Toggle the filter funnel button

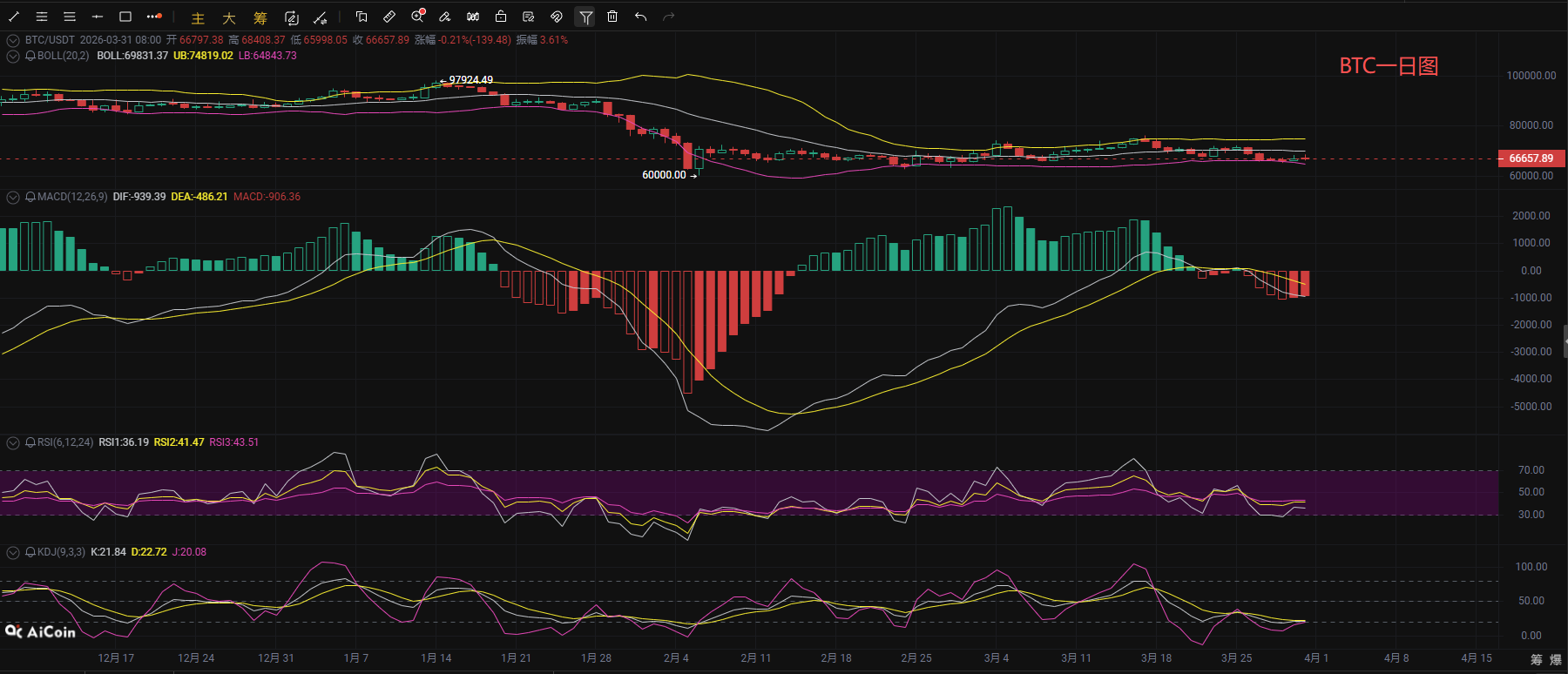(x=585, y=17)
